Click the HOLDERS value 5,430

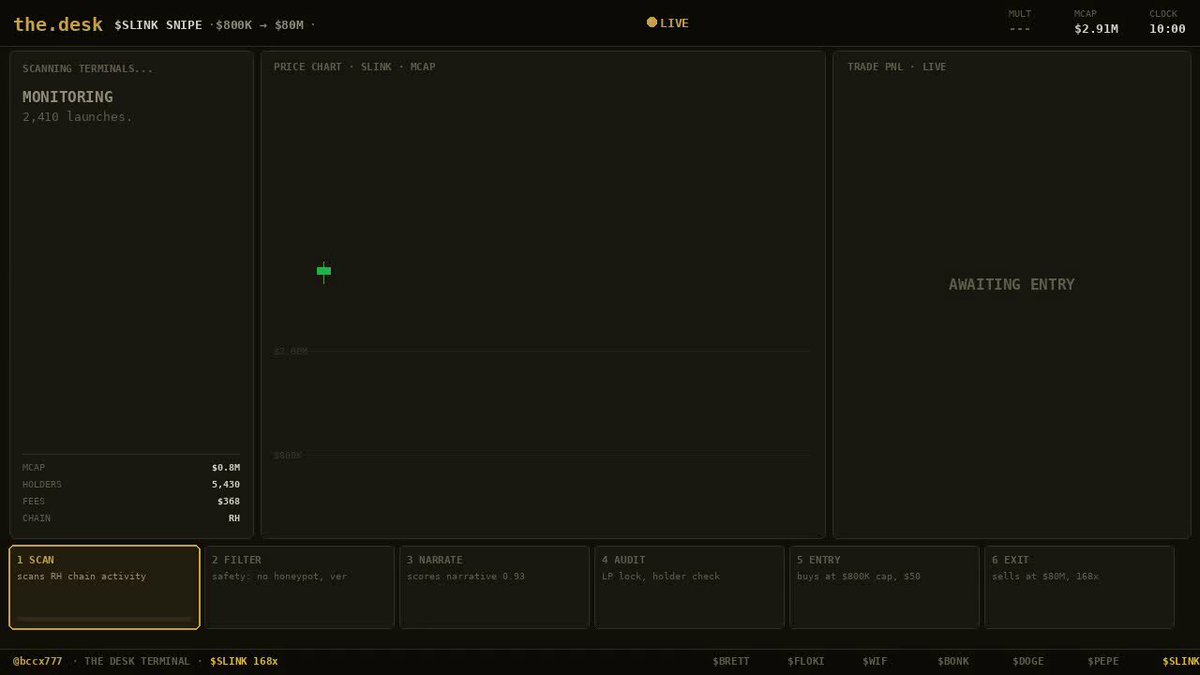click(x=226, y=484)
